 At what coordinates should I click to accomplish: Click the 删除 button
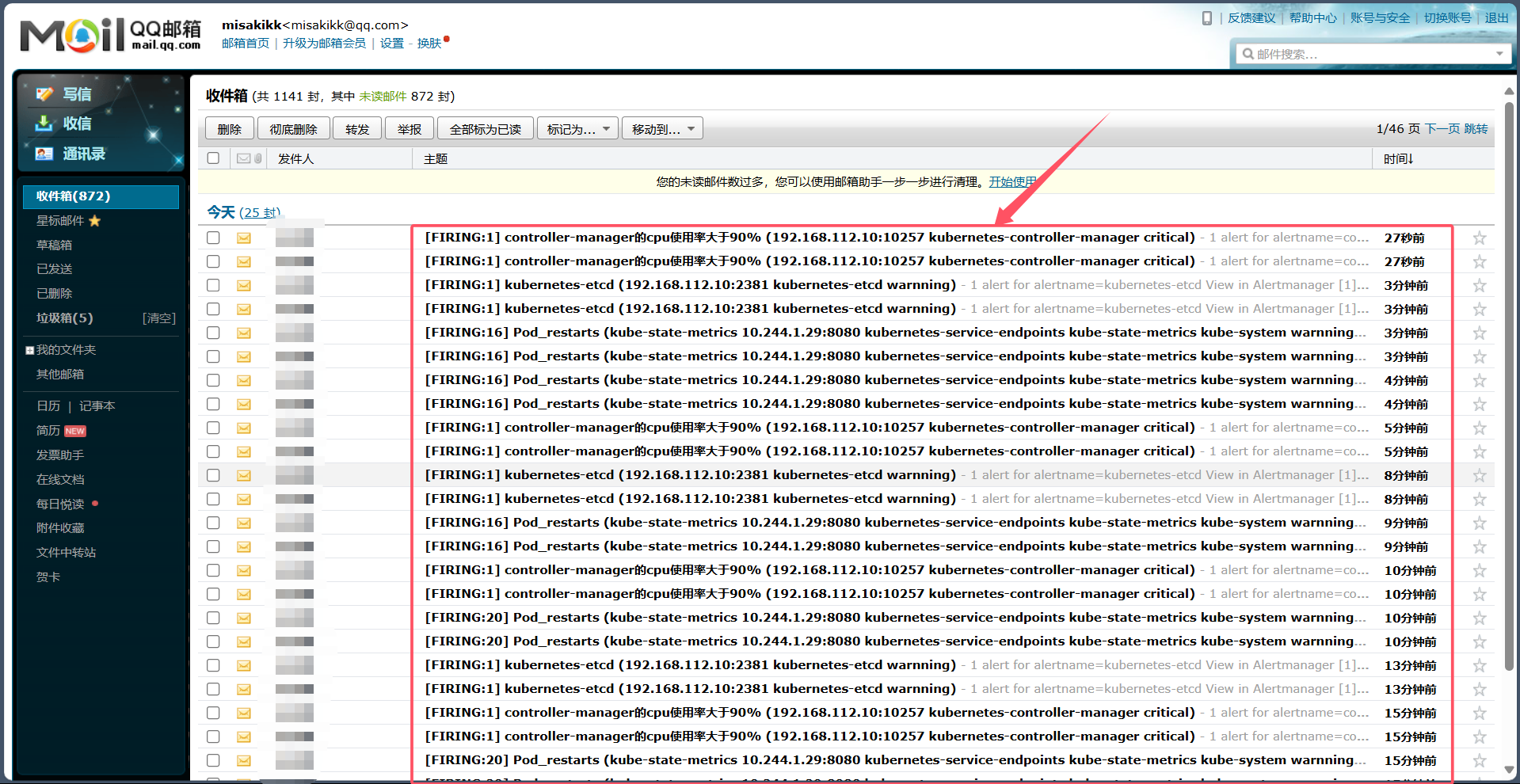tap(230, 129)
